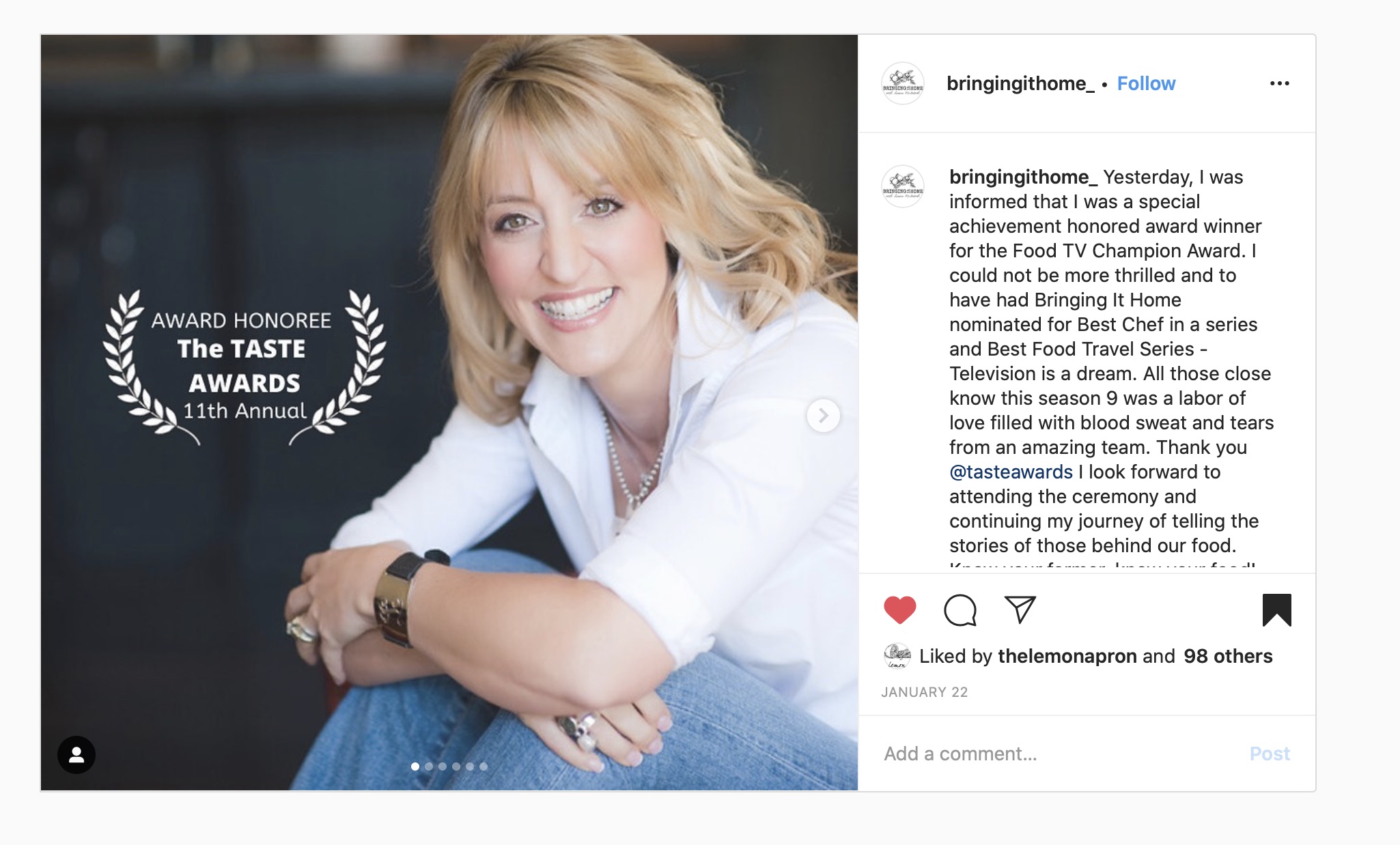Open the three-dots more options menu
This screenshot has height=845, width=1400.
pyautogui.click(x=1279, y=83)
